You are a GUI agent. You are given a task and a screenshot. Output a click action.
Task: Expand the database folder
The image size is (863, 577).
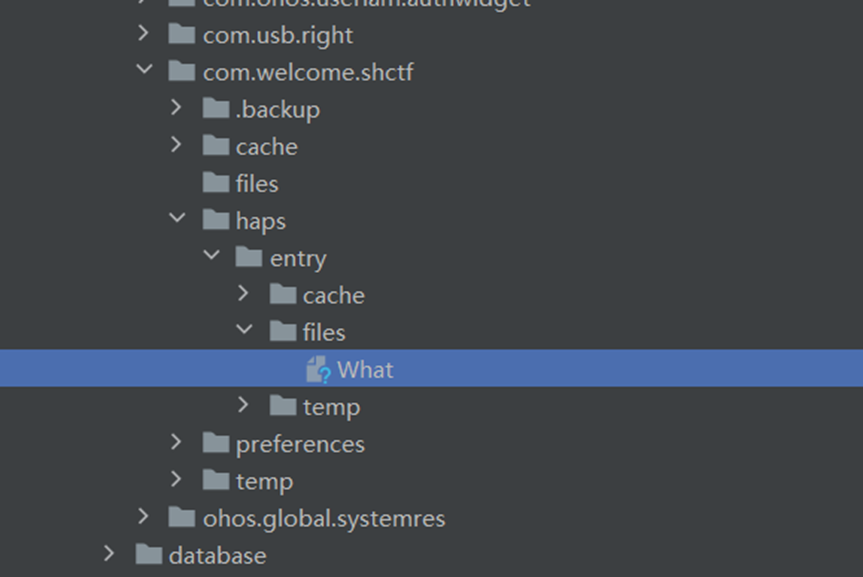[x=109, y=553]
